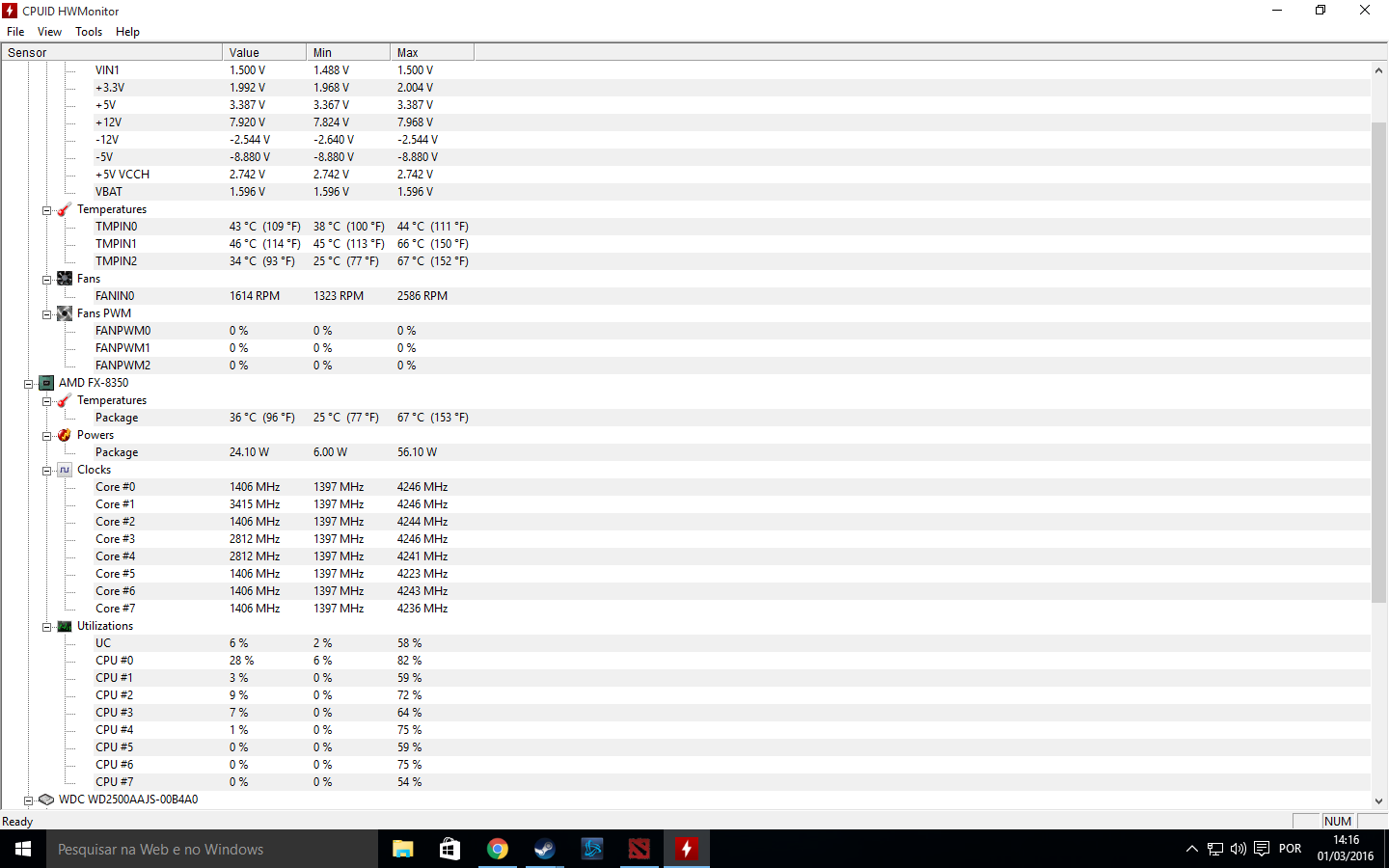1389x868 pixels.
Task: Collapse the Utilizations tree node
Action: pos(46,627)
